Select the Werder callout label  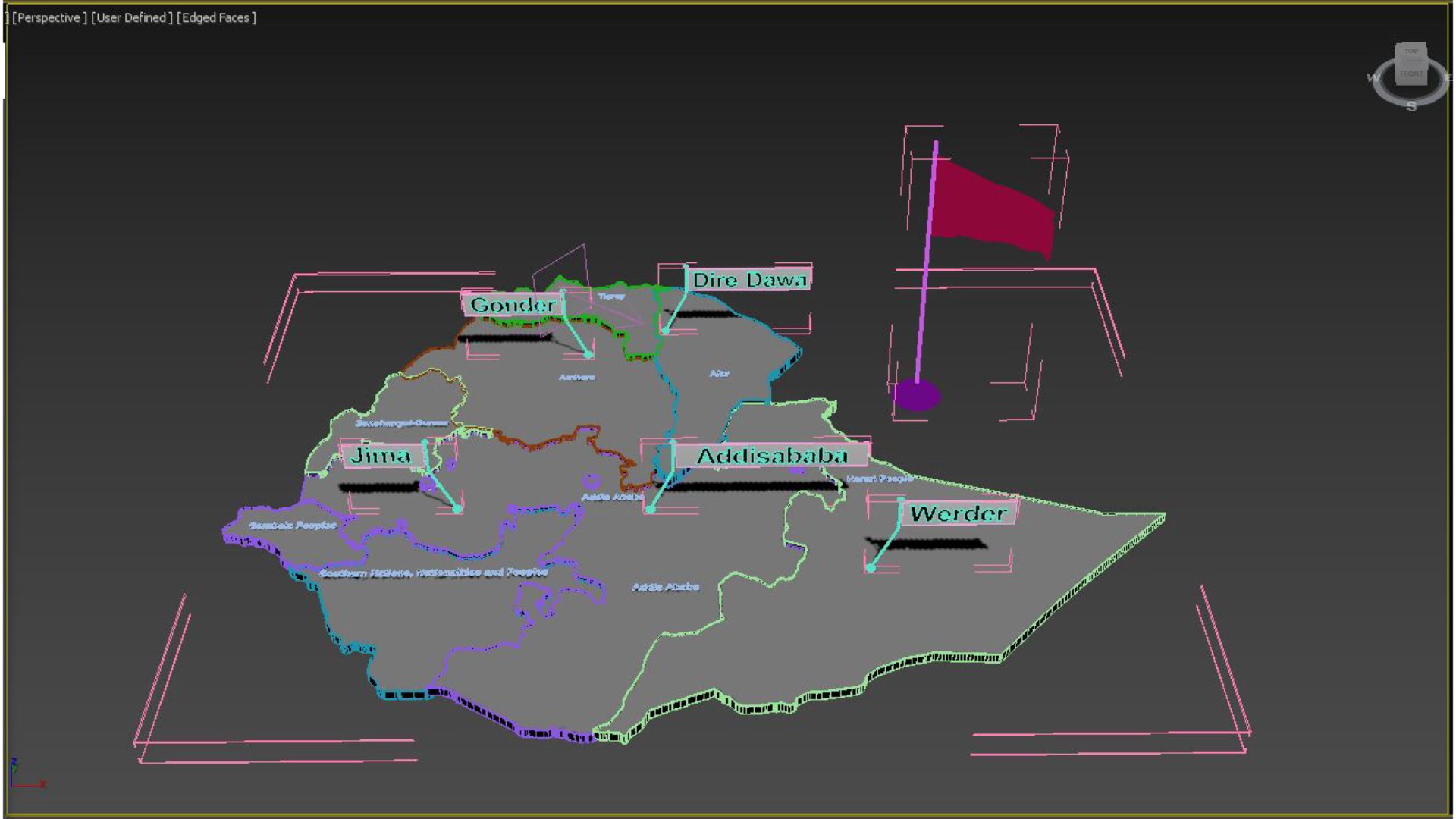point(959,513)
